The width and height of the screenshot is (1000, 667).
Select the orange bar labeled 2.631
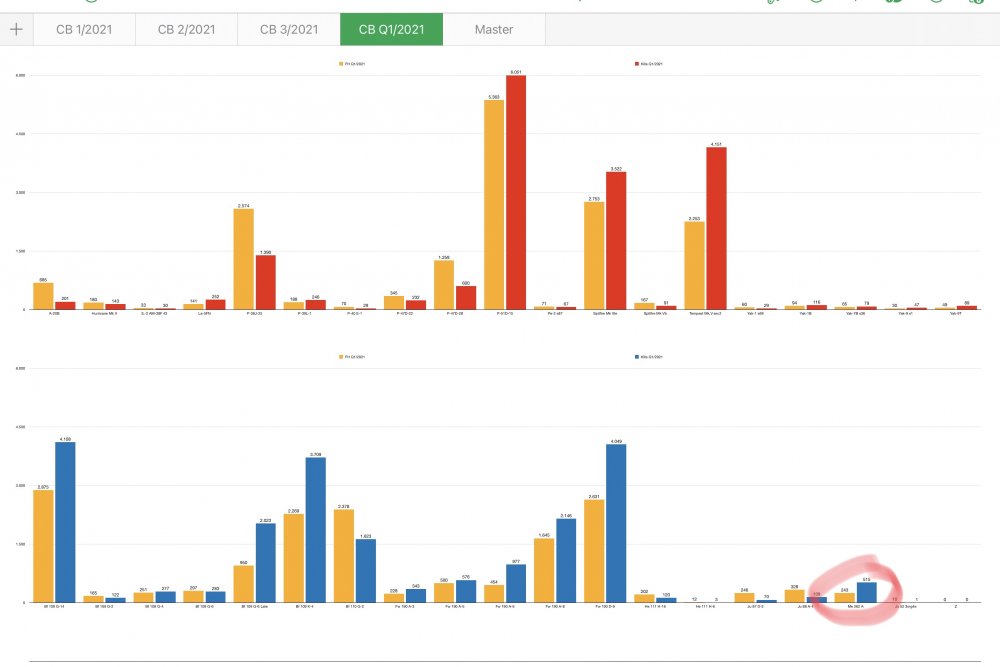point(594,551)
